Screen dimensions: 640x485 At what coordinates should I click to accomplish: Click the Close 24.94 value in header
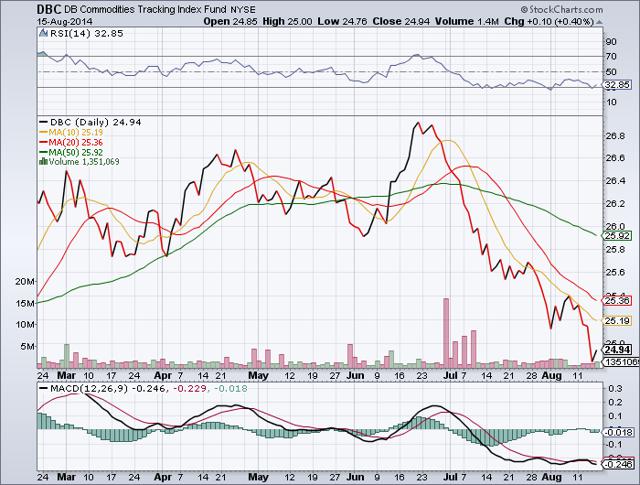click(x=401, y=22)
